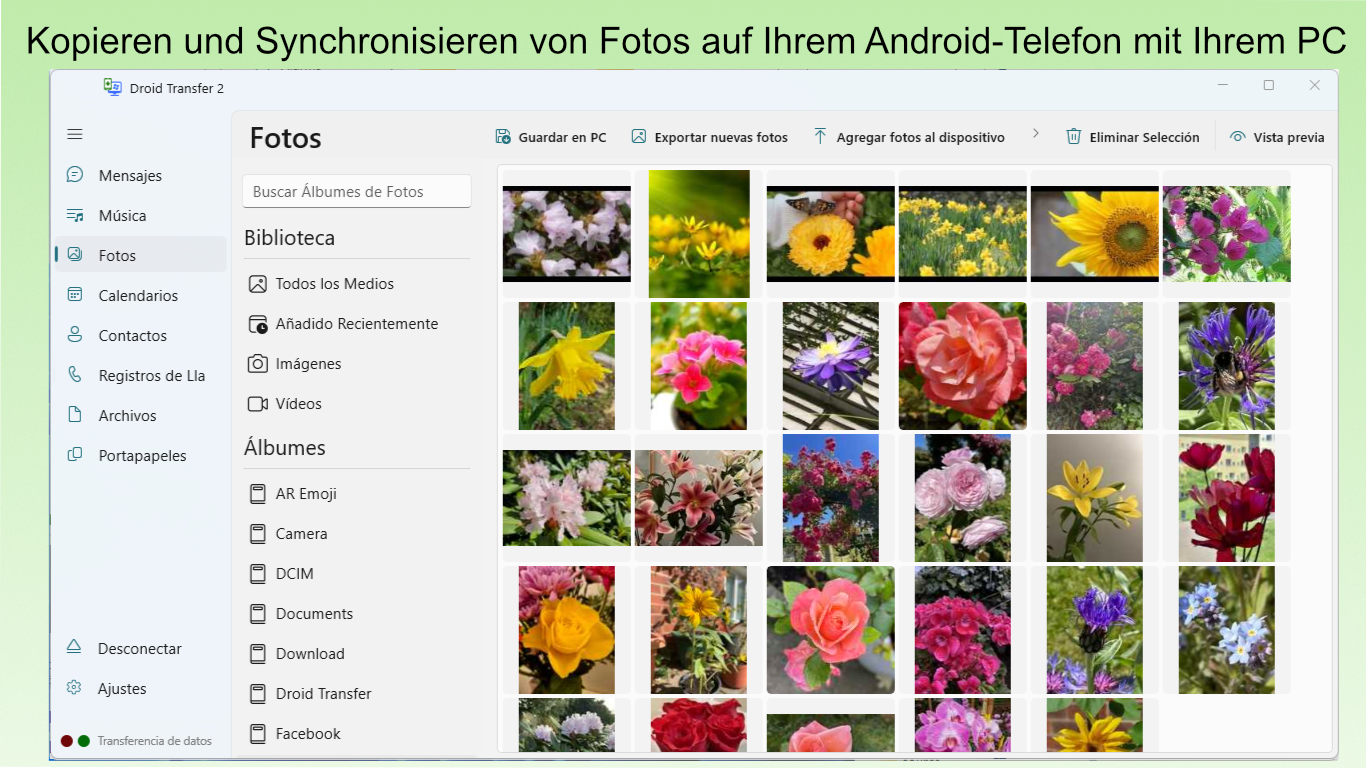
Task: Open Registros de Lla section
Action: tap(140, 375)
